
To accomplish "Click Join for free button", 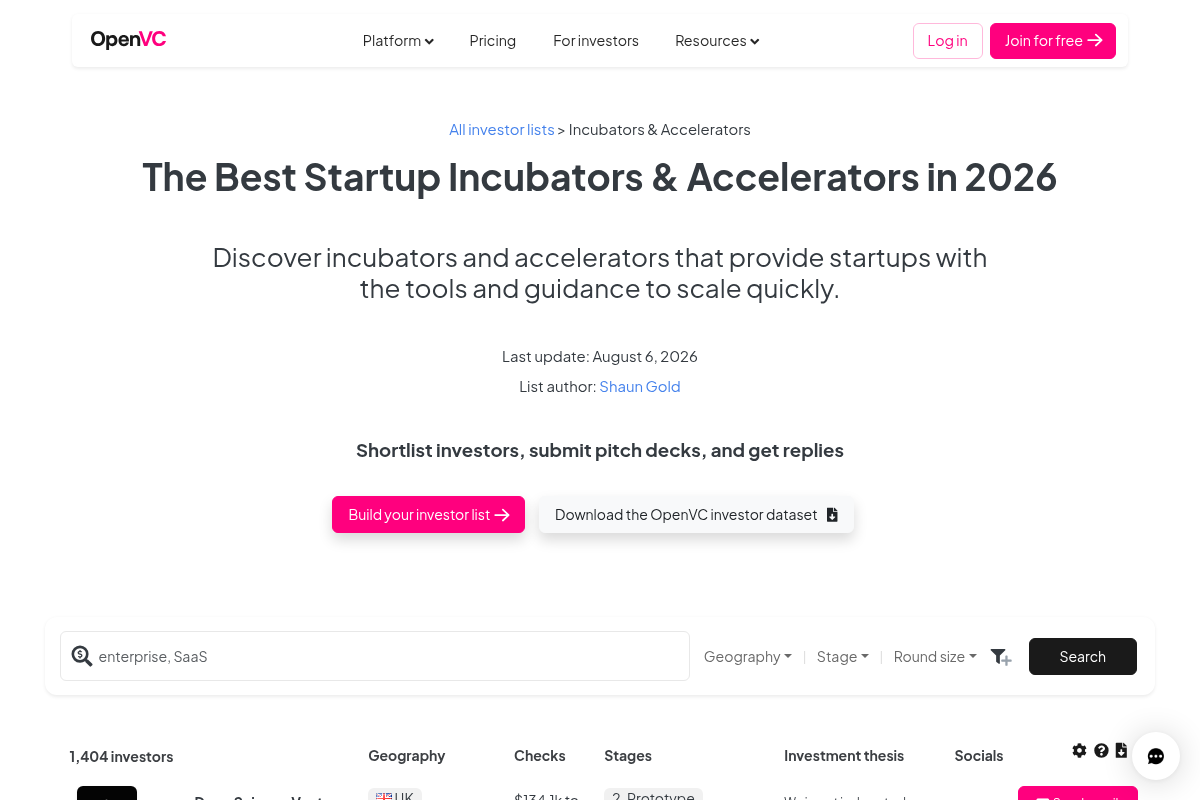I will pyautogui.click(x=1053, y=41).
